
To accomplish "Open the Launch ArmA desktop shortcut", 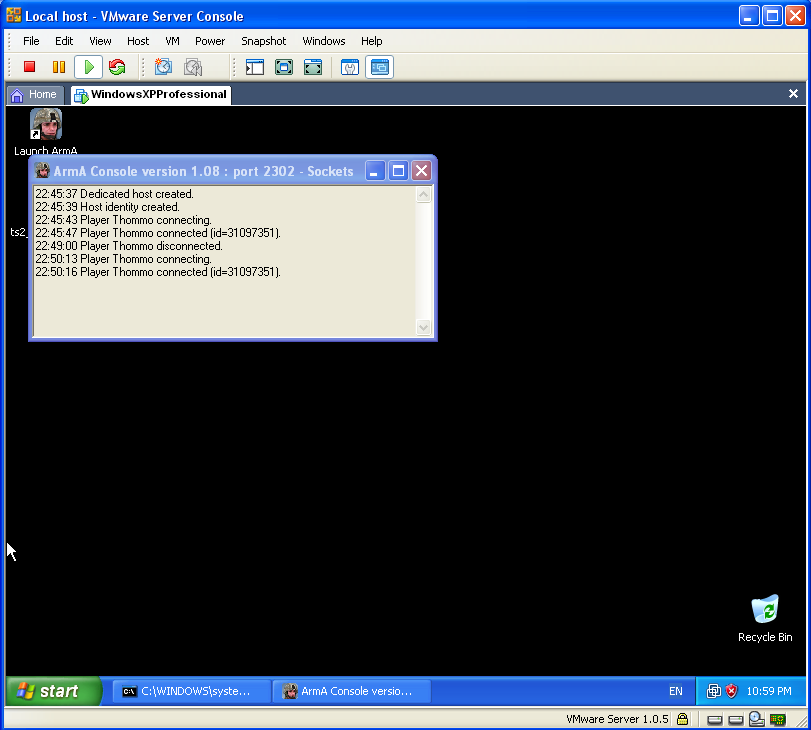I will tap(46, 131).
